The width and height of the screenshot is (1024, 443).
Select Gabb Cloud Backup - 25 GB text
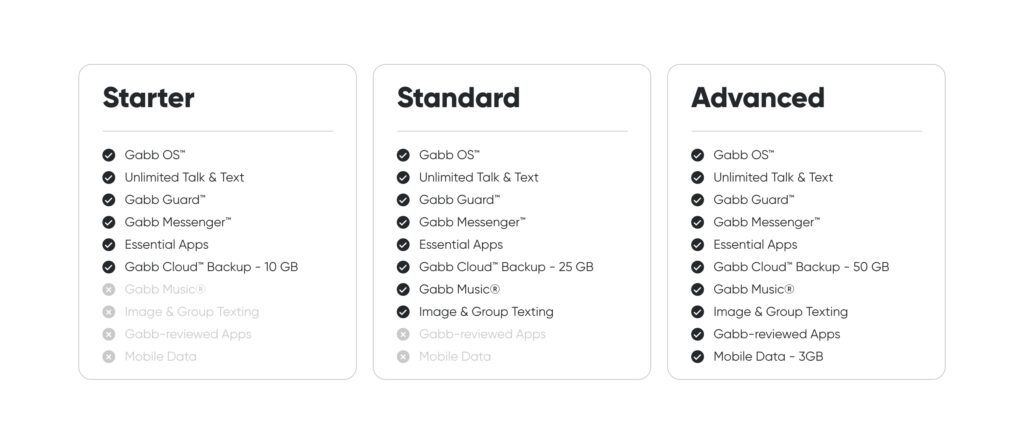[506, 267]
